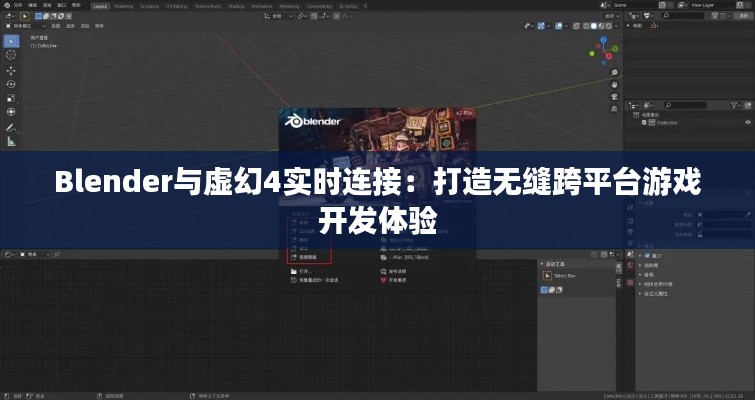This screenshot has width=755, height=400.
Task: Click the new scene icon beside Scene field
Action: coord(662,5)
